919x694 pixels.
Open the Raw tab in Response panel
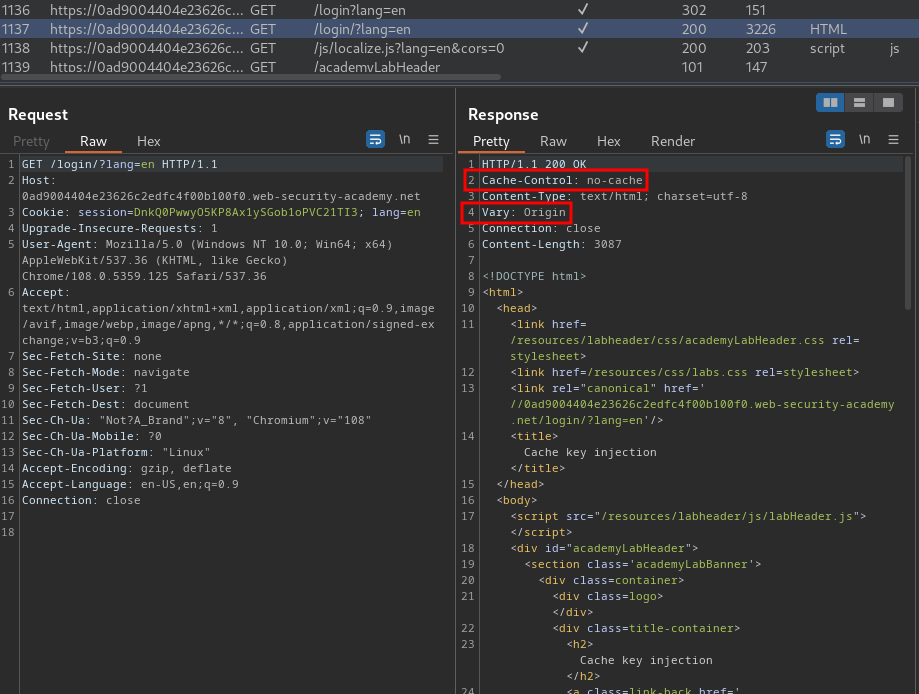tap(553, 141)
